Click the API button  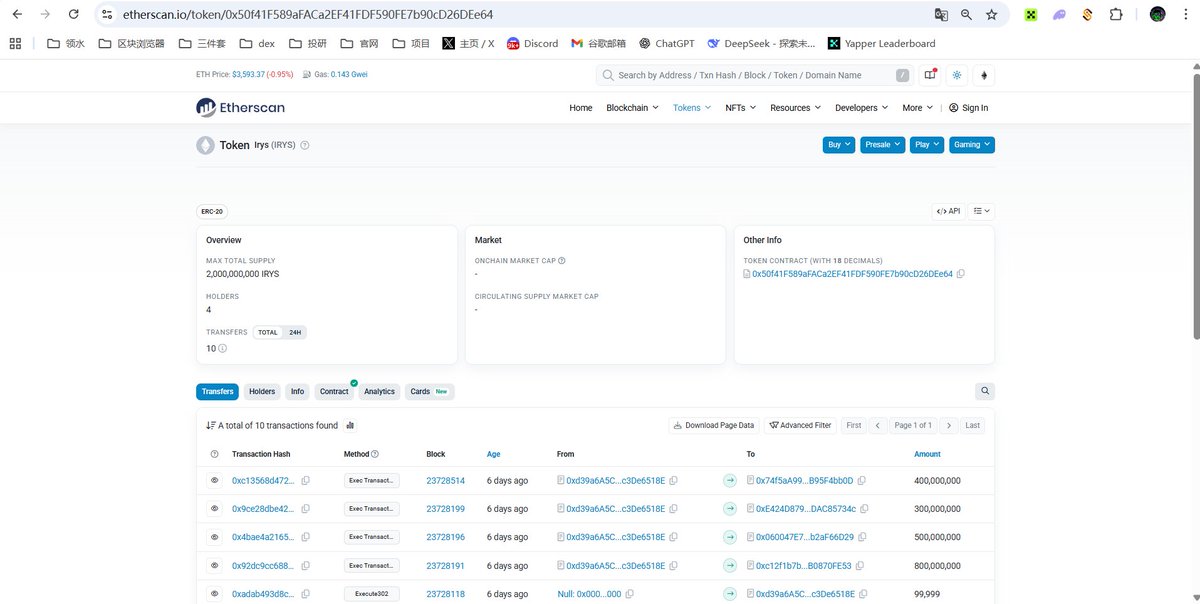(948, 211)
